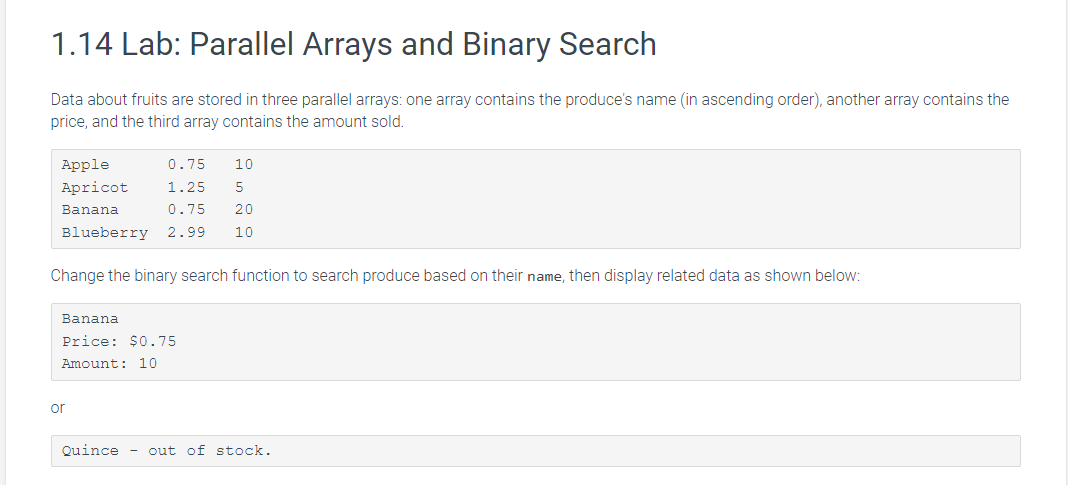Click the amount 10 in the Apple row
The image size is (1068, 485).
point(243,164)
